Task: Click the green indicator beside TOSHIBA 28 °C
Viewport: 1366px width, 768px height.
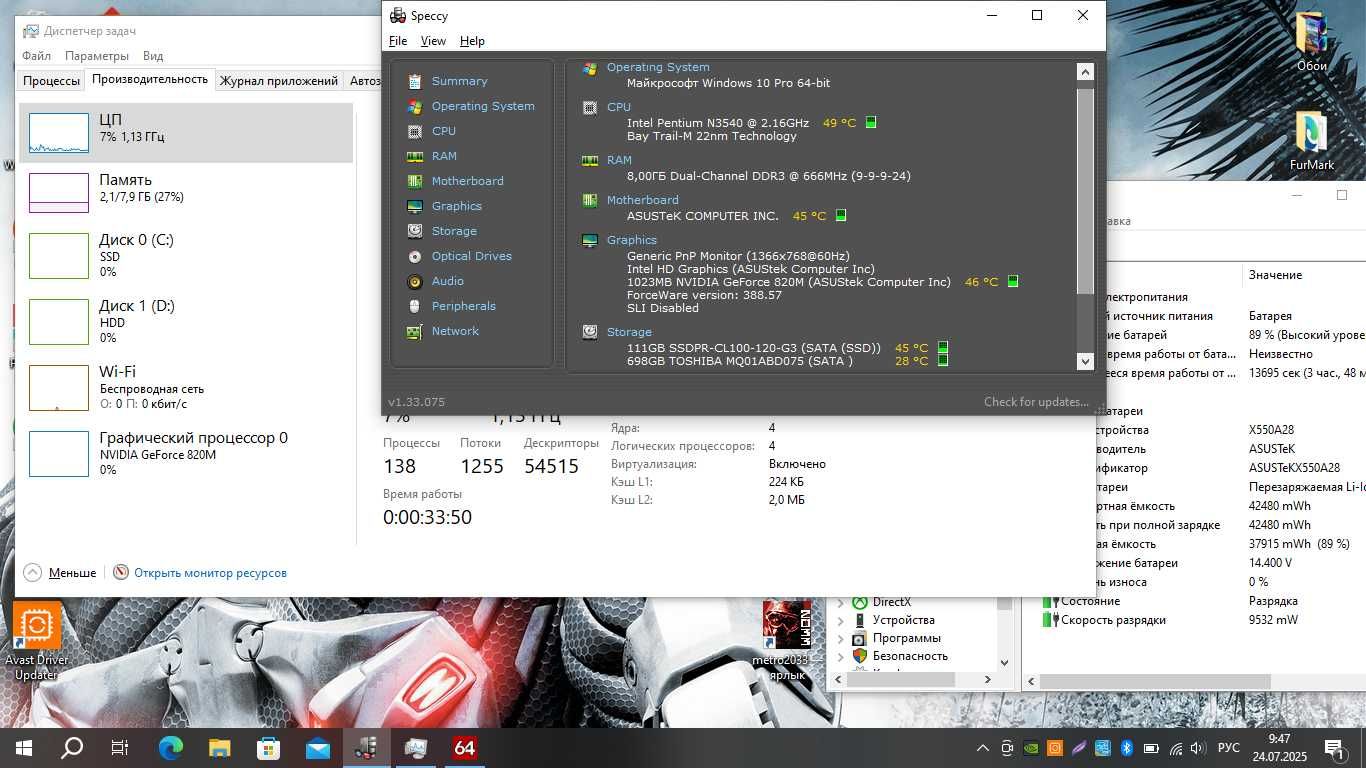Action: click(943, 361)
